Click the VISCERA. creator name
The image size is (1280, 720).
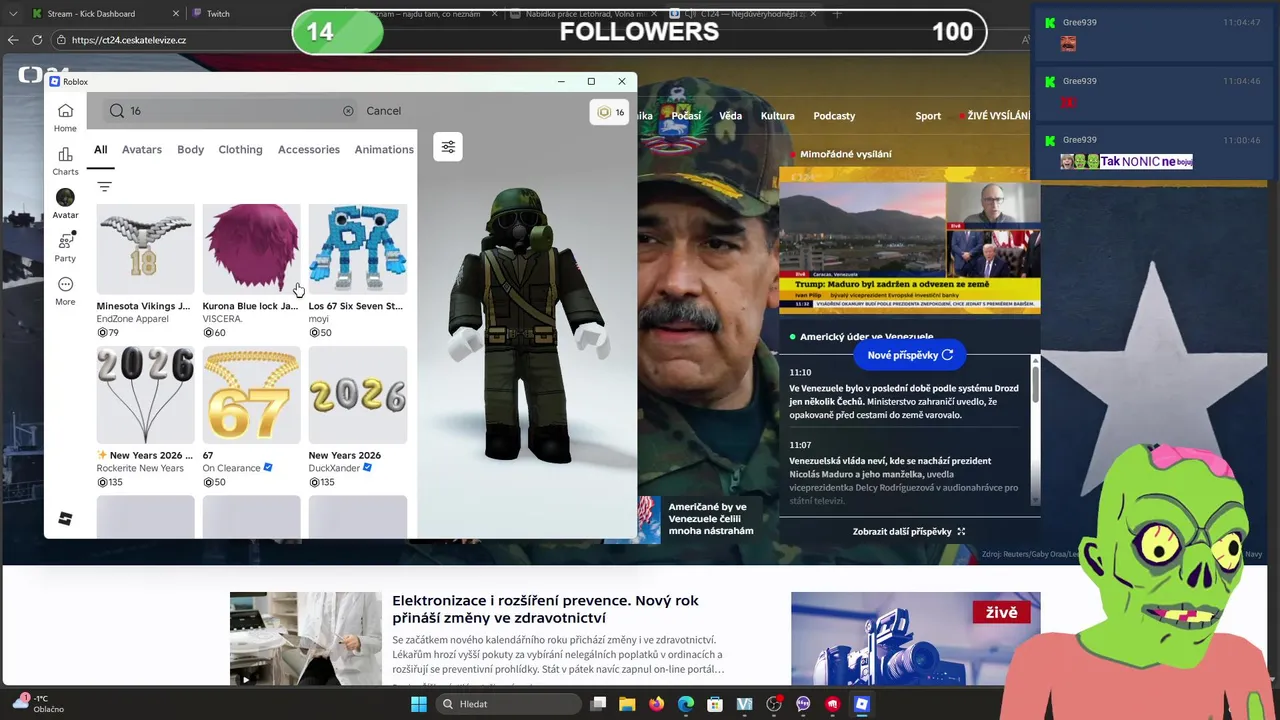click(223, 319)
